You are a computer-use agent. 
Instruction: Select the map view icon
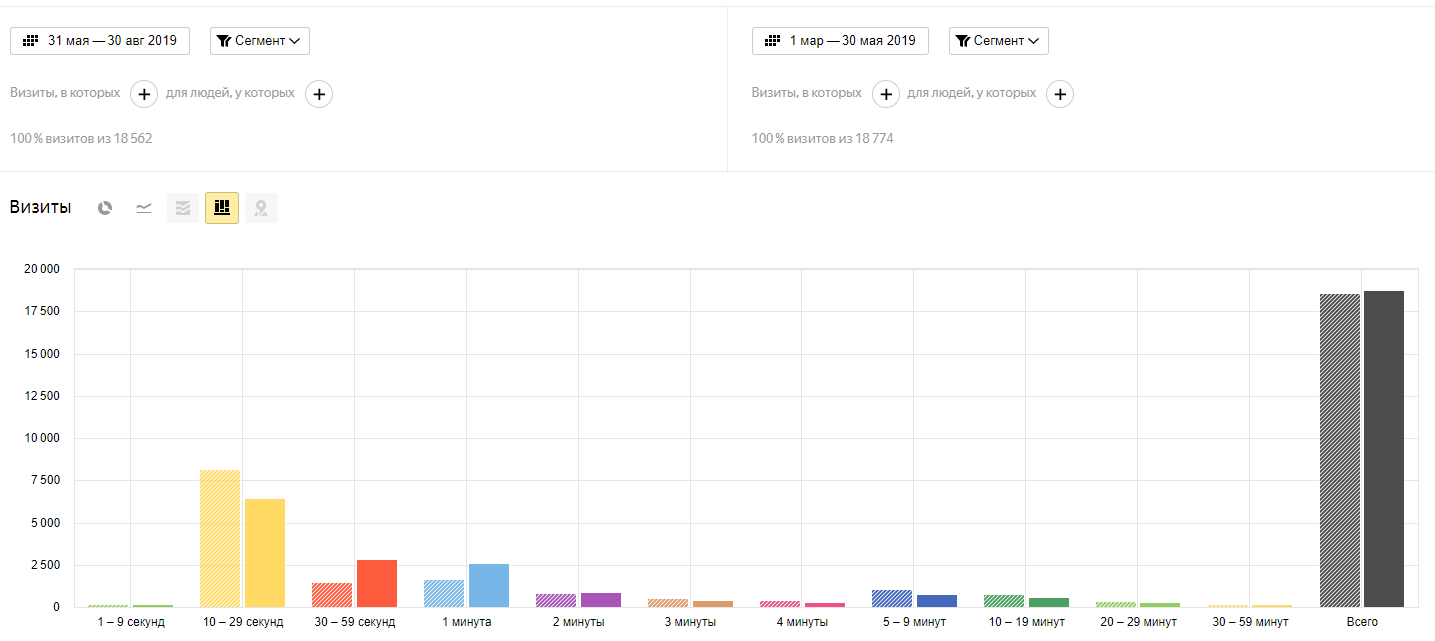coord(261,208)
